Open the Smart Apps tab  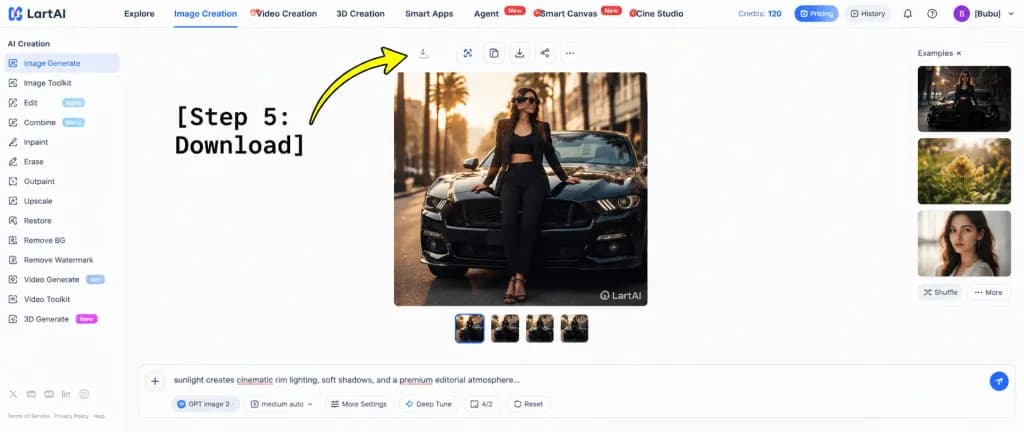pyautogui.click(x=429, y=14)
